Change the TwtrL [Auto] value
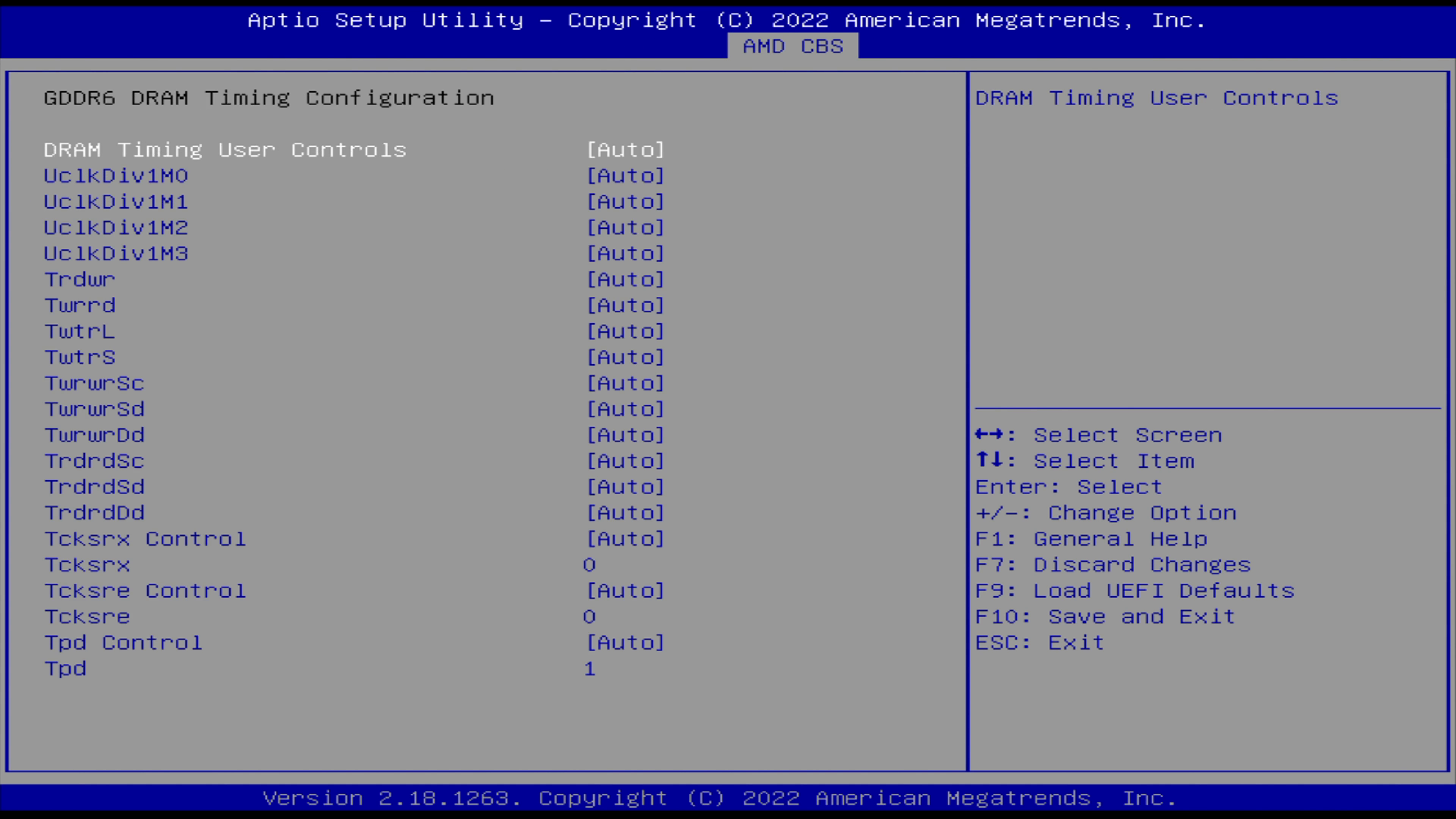Image resolution: width=1456 pixels, height=819 pixels. click(625, 332)
